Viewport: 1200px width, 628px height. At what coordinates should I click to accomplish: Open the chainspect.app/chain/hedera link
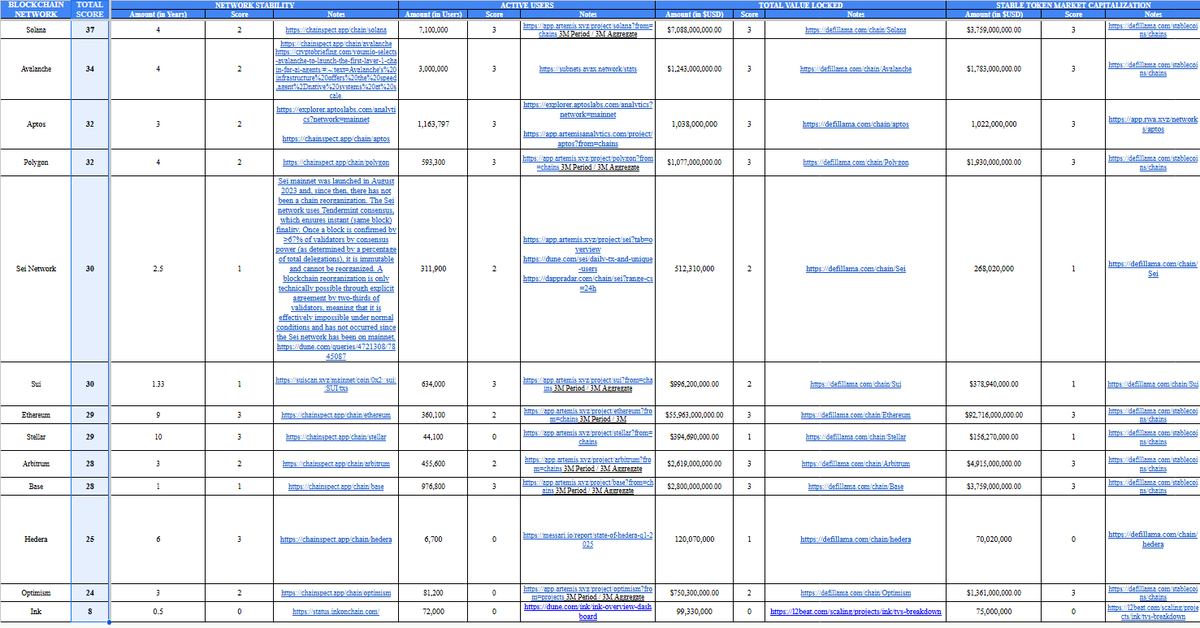tap(336, 539)
